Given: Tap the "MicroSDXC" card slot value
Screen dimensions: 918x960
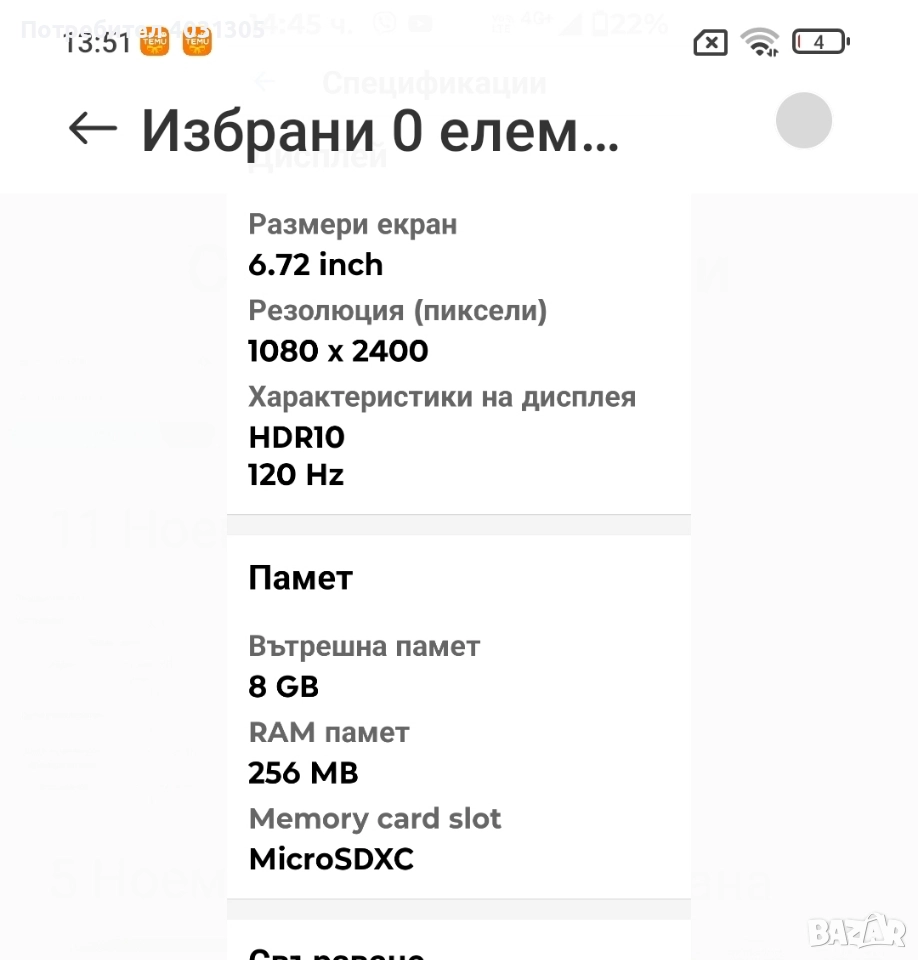Looking at the screenshot, I should 331,859.
